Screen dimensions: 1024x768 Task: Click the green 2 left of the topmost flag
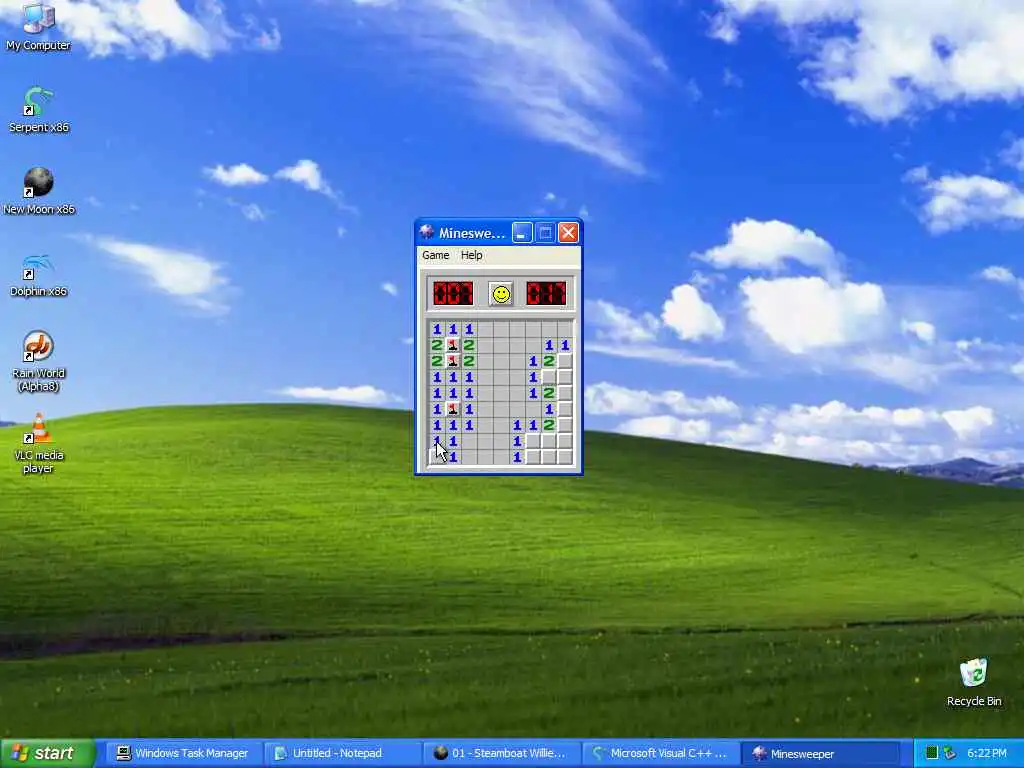438,345
